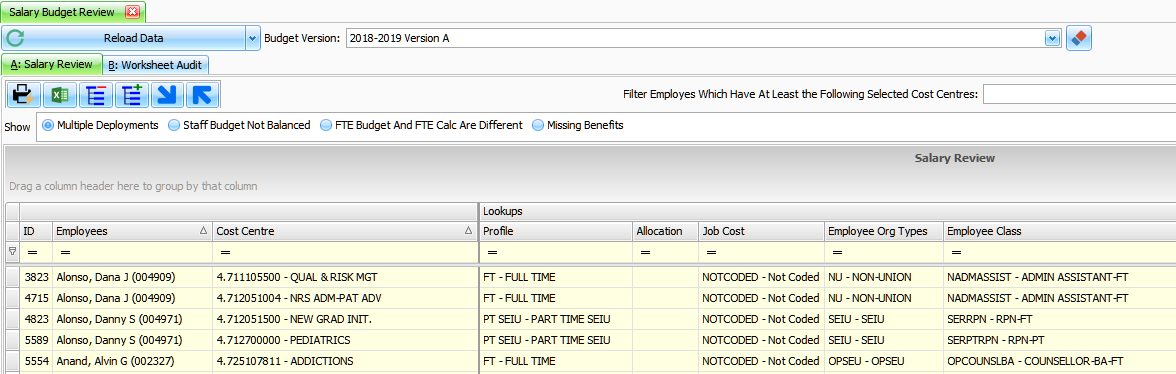Viewport: 1176px width, 374px height.
Task: Close the Salary Budget Review tab
Action: pos(132,12)
